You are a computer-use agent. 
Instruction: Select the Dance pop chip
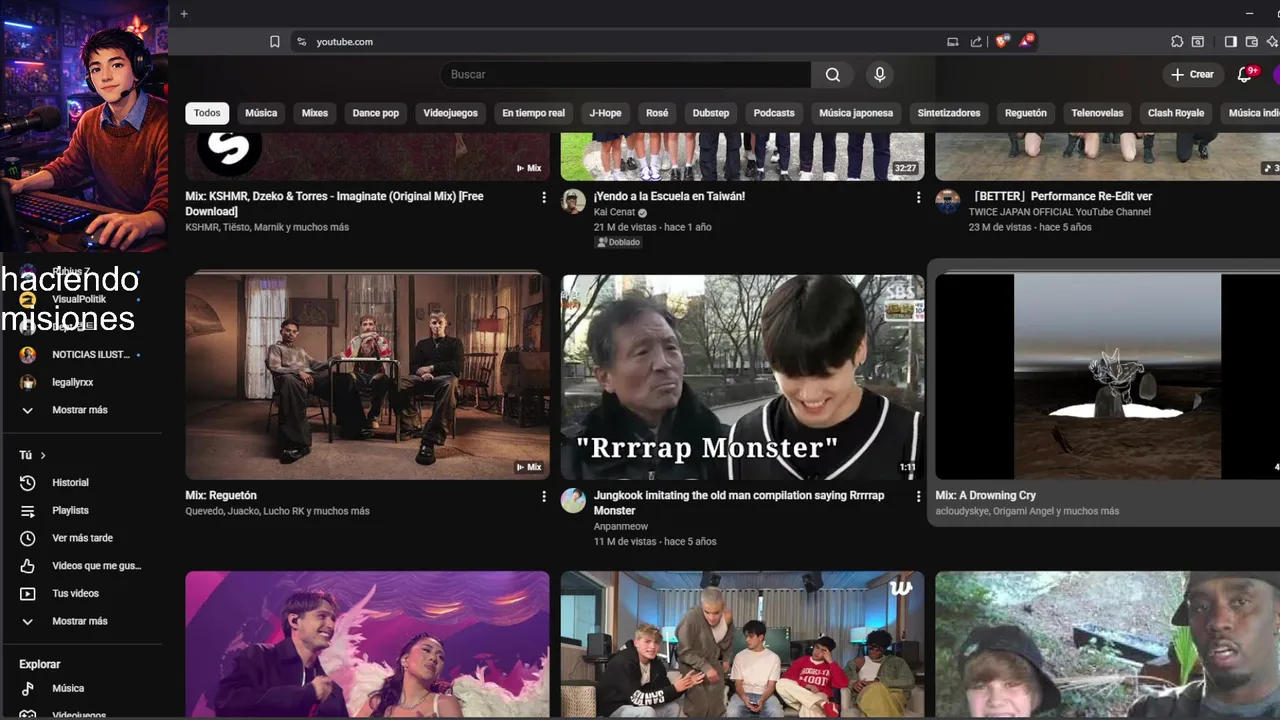[x=376, y=113]
